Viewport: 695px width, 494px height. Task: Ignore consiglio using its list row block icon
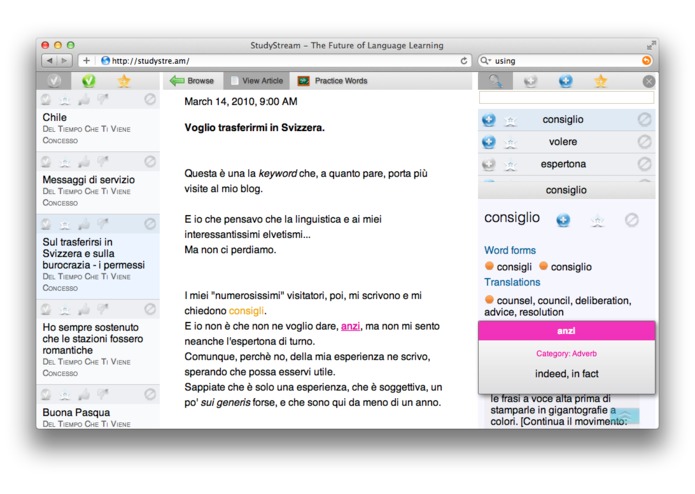644,119
